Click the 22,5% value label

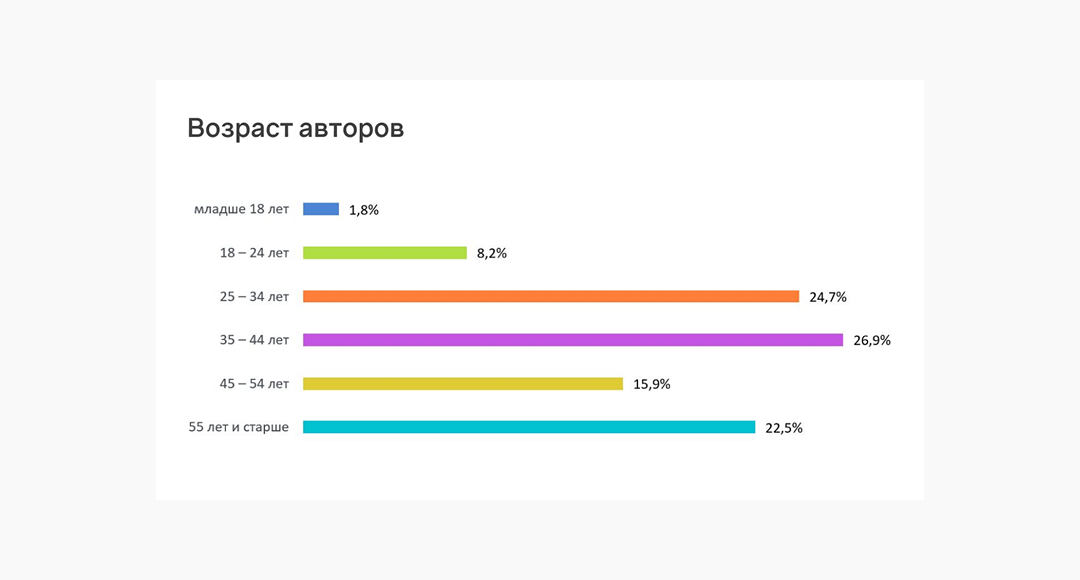(x=784, y=428)
